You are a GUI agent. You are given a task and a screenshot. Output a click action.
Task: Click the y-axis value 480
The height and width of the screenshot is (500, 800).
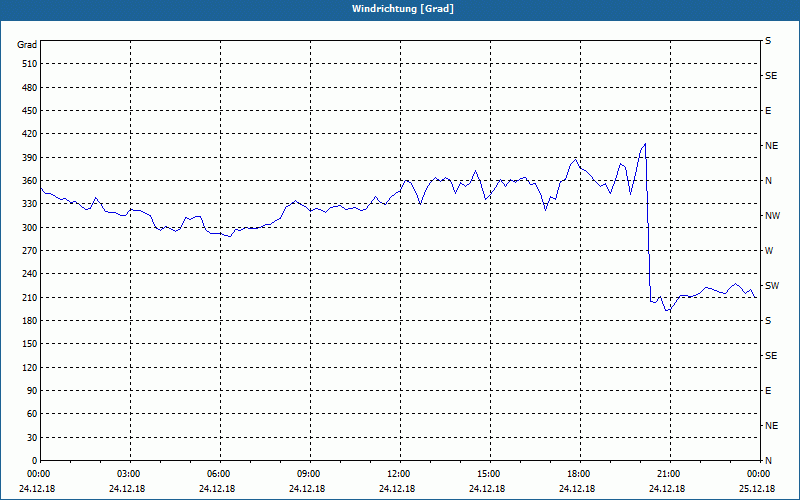click(x=30, y=88)
